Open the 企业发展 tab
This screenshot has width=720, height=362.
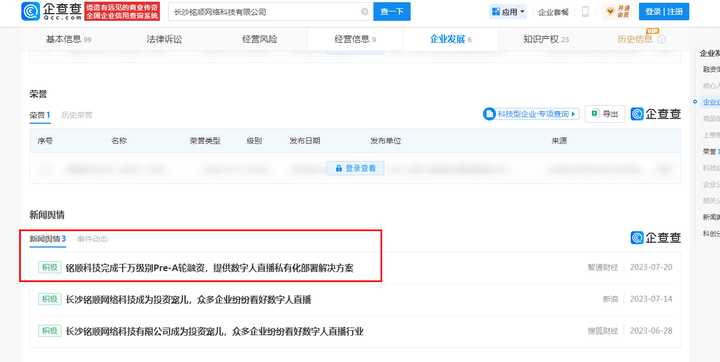point(450,40)
